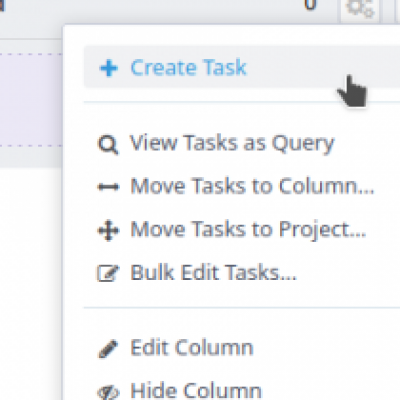Image resolution: width=400 pixels, height=400 pixels.
Task: Select the Create Task menu entry
Action: click(x=188, y=68)
